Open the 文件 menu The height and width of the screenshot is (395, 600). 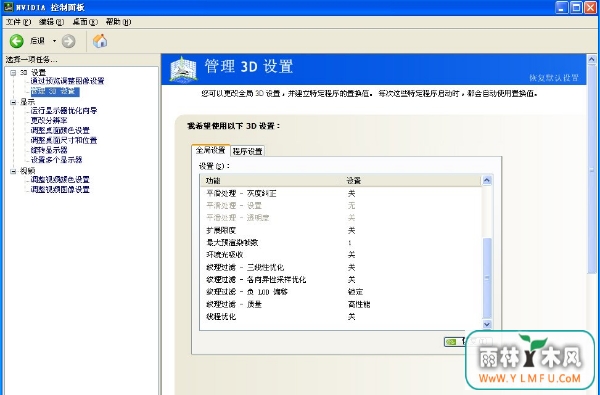18,22
